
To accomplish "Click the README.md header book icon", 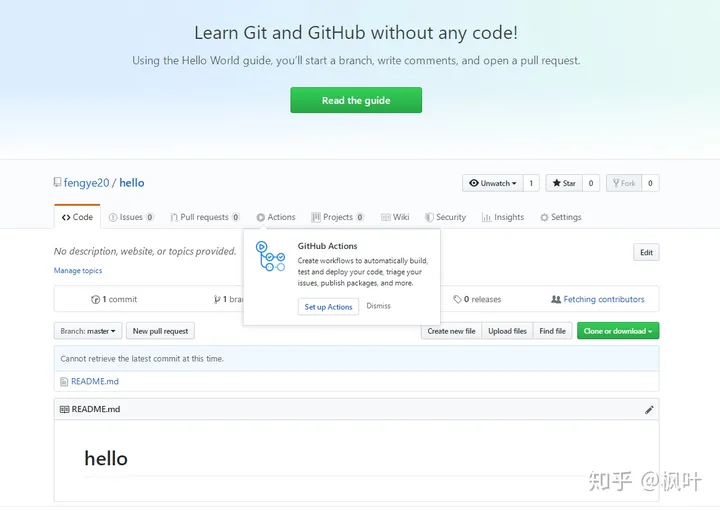I will coord(65,410).
